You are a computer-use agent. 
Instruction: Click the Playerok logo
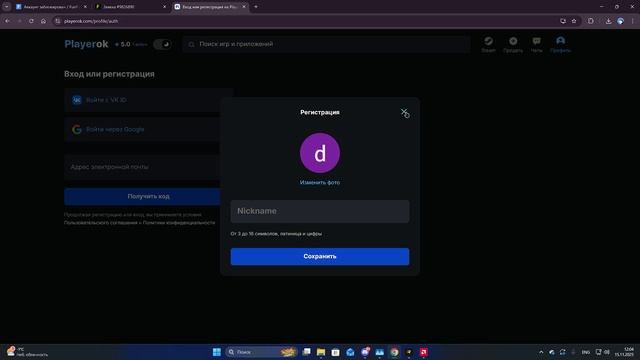coord(86,44)
